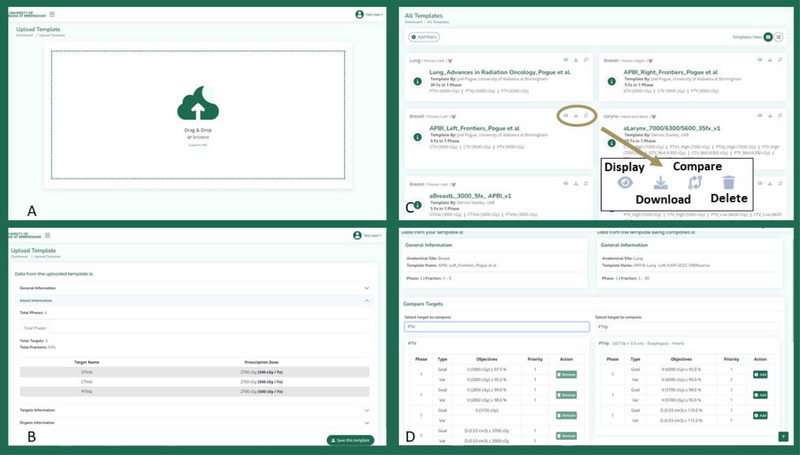The width and height of the screenshot is (800, 455).
Task: Download the APBI_Left_Frontiers template
Action: [x=576, y=116]
